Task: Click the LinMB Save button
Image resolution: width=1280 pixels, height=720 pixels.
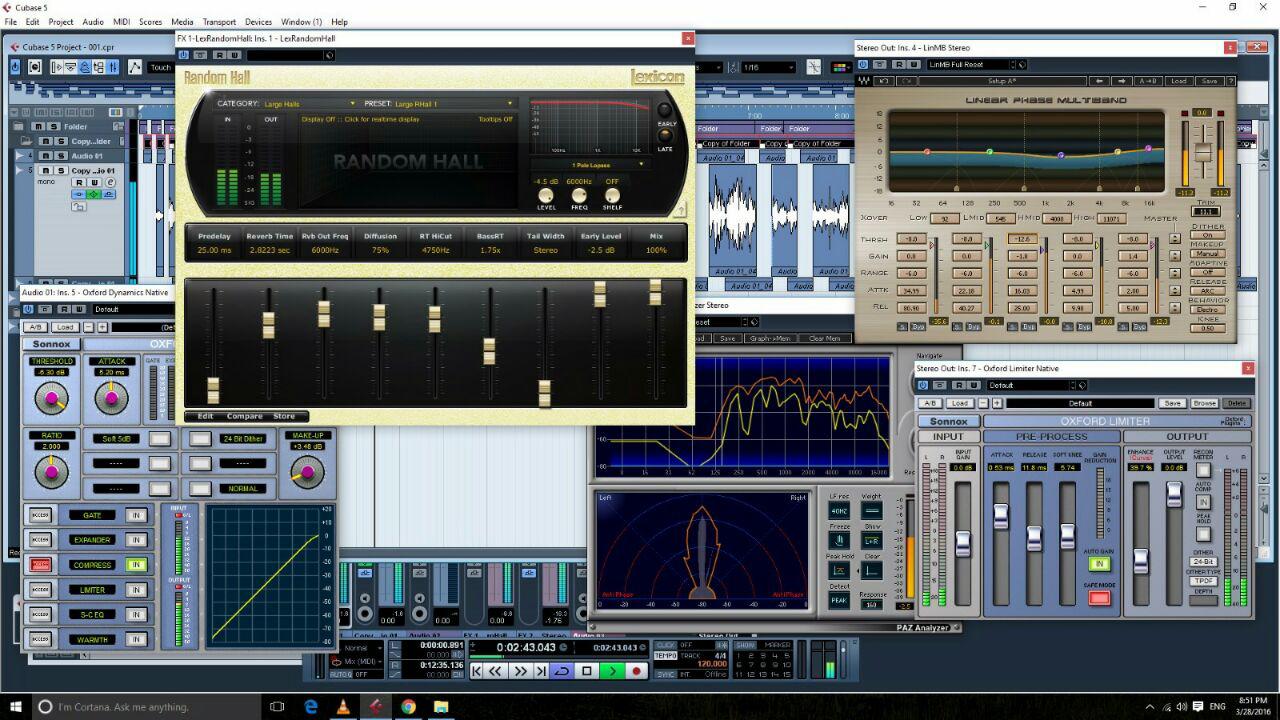Action: (1209, 81)
